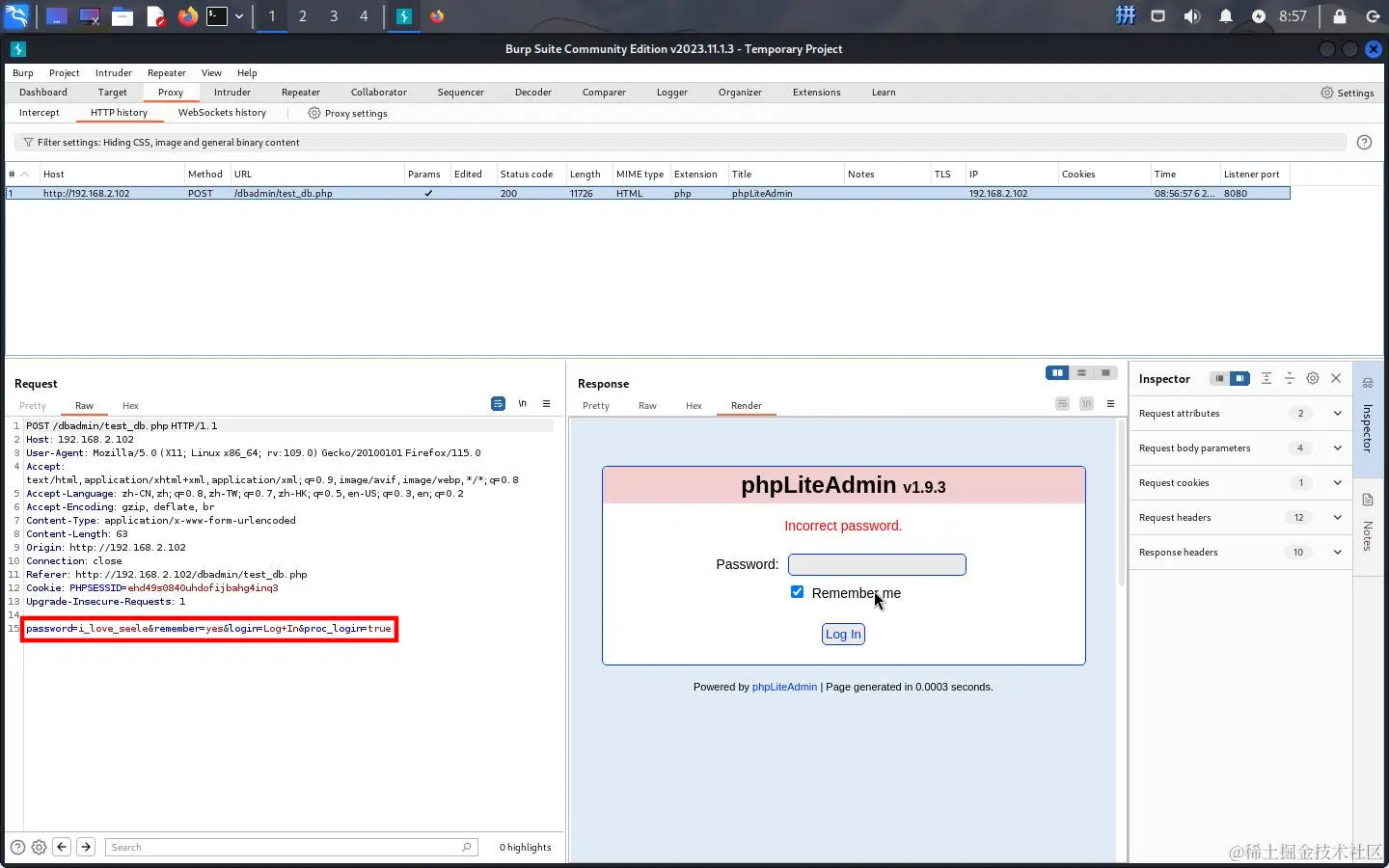Toggle line wrap in the Response panel
Viewport: 1389px width, 868px height.
(x=1062, y=404)
